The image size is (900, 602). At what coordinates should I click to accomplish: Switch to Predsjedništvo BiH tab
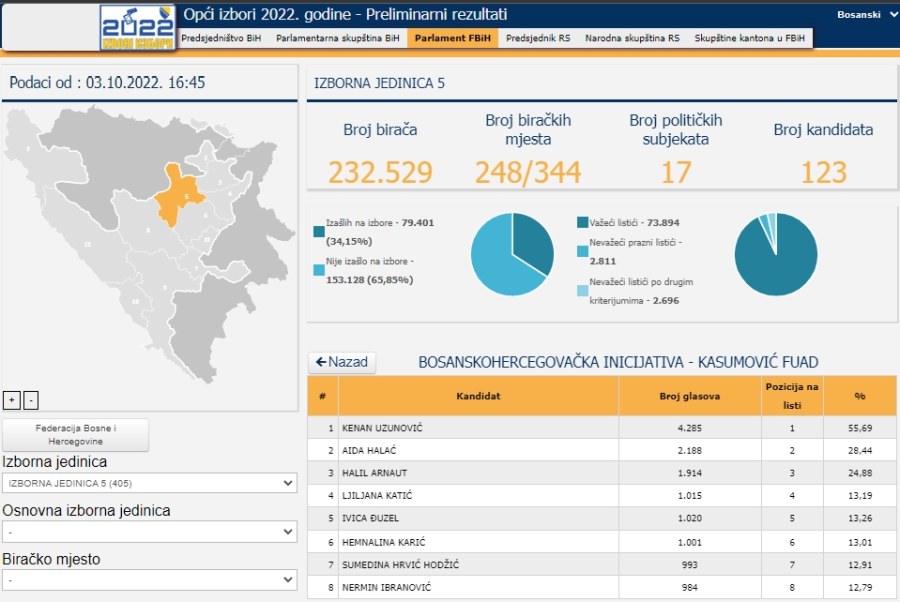pyautogui.click(x=220, y=38)
